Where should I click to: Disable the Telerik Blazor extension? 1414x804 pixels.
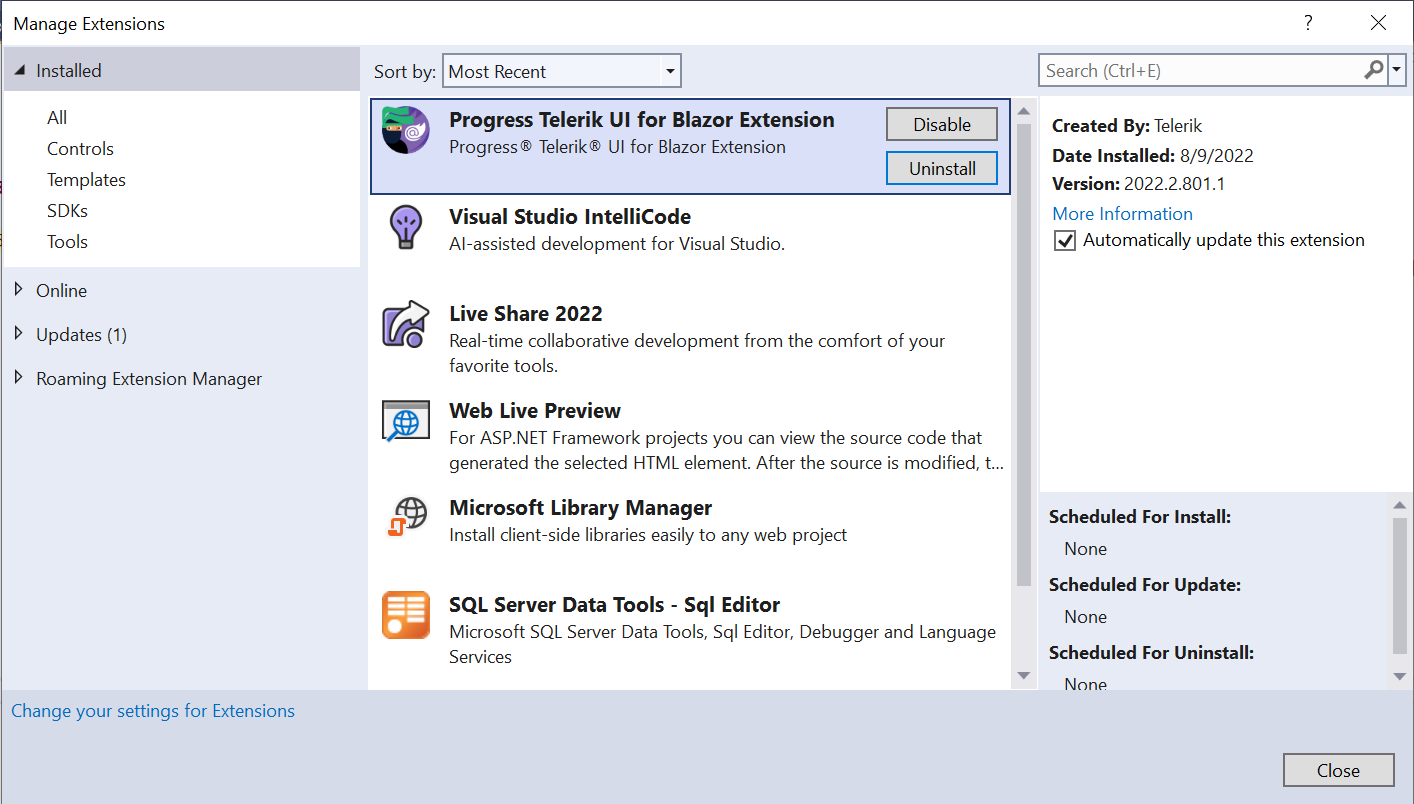coord(941,124)
